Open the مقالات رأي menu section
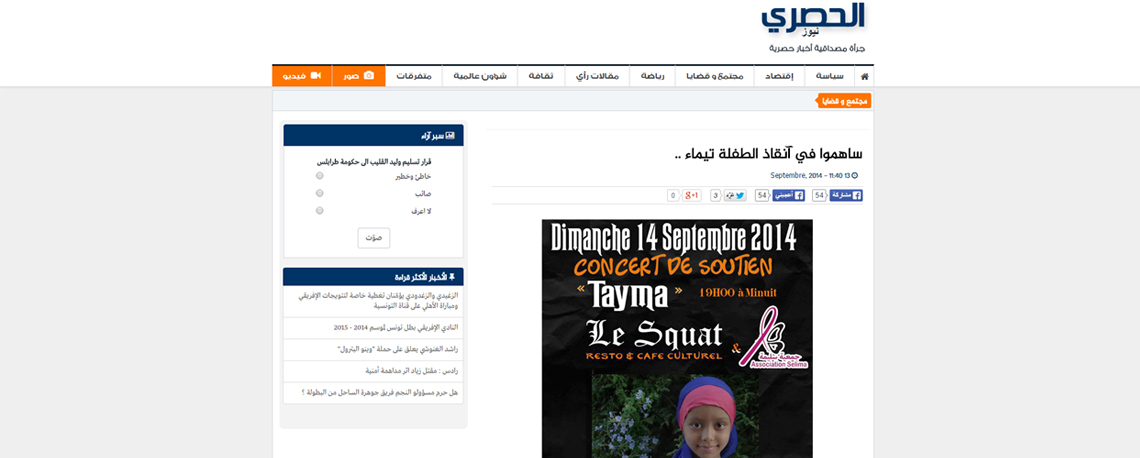This screenshot has width=1140, height=458. (597, 76)
